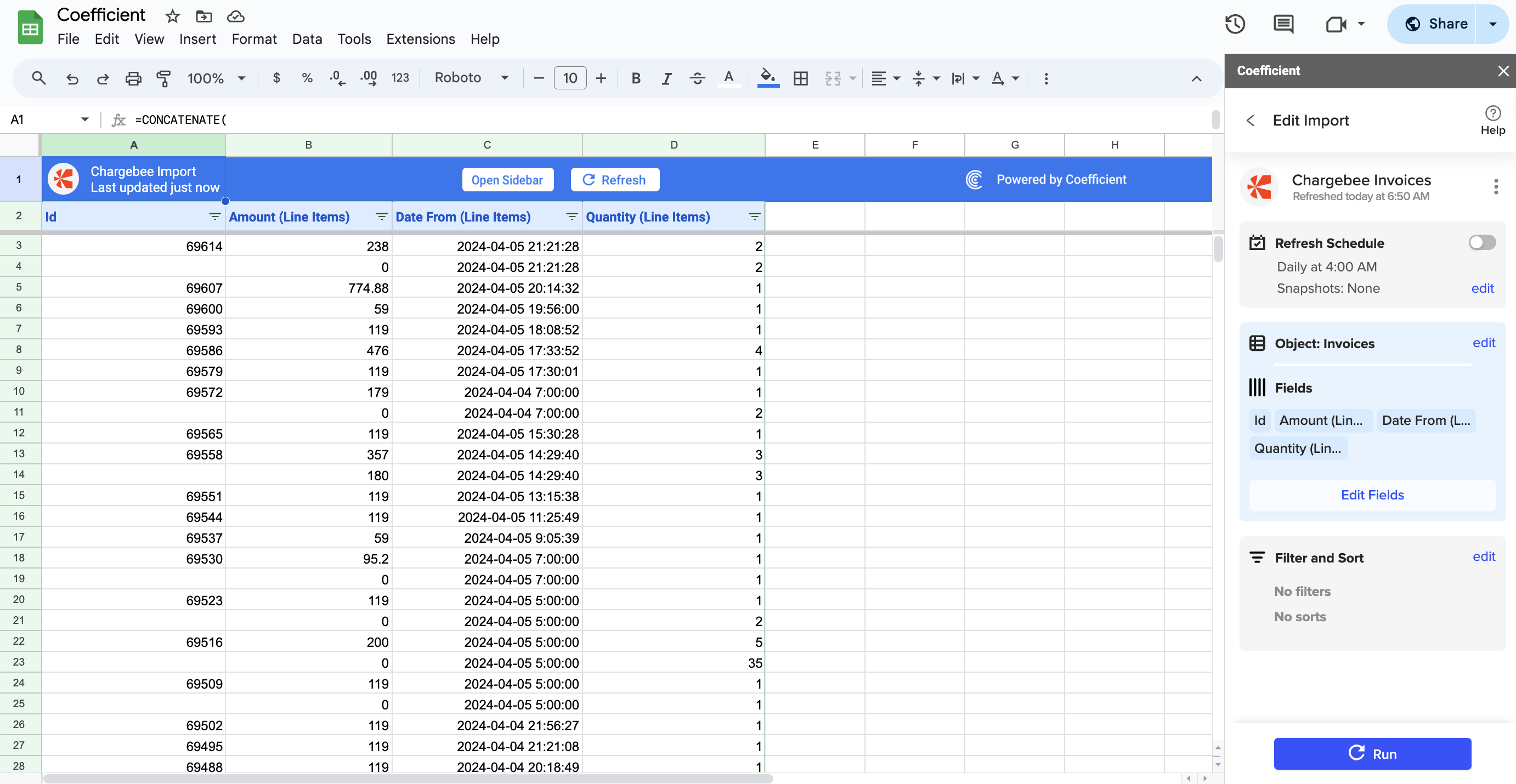Print the spreadsheet
Screen dimensions: 1516x784
click(x=133, y=78)
